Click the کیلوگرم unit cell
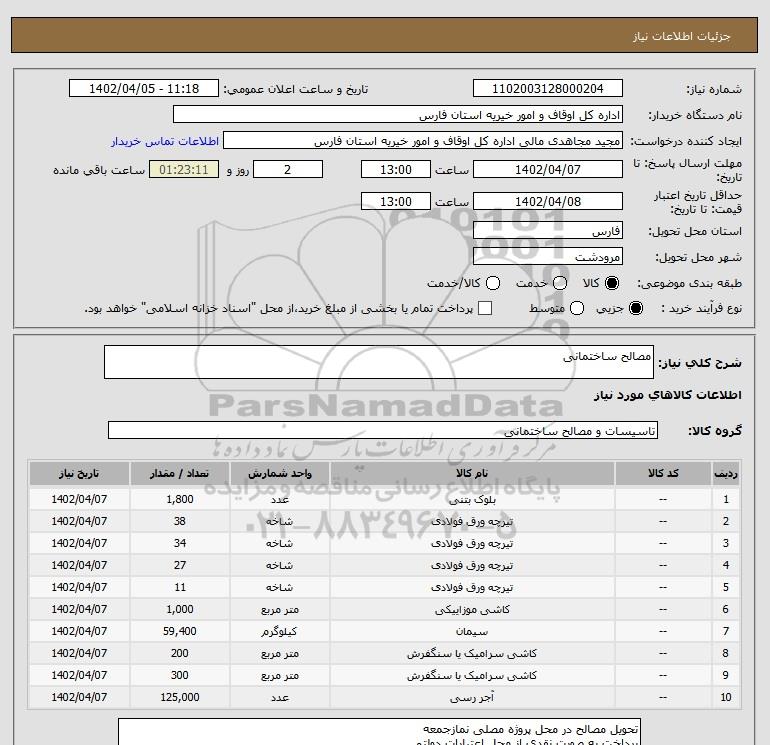Screen dimensions: 770x745 [x=280, y=632]
